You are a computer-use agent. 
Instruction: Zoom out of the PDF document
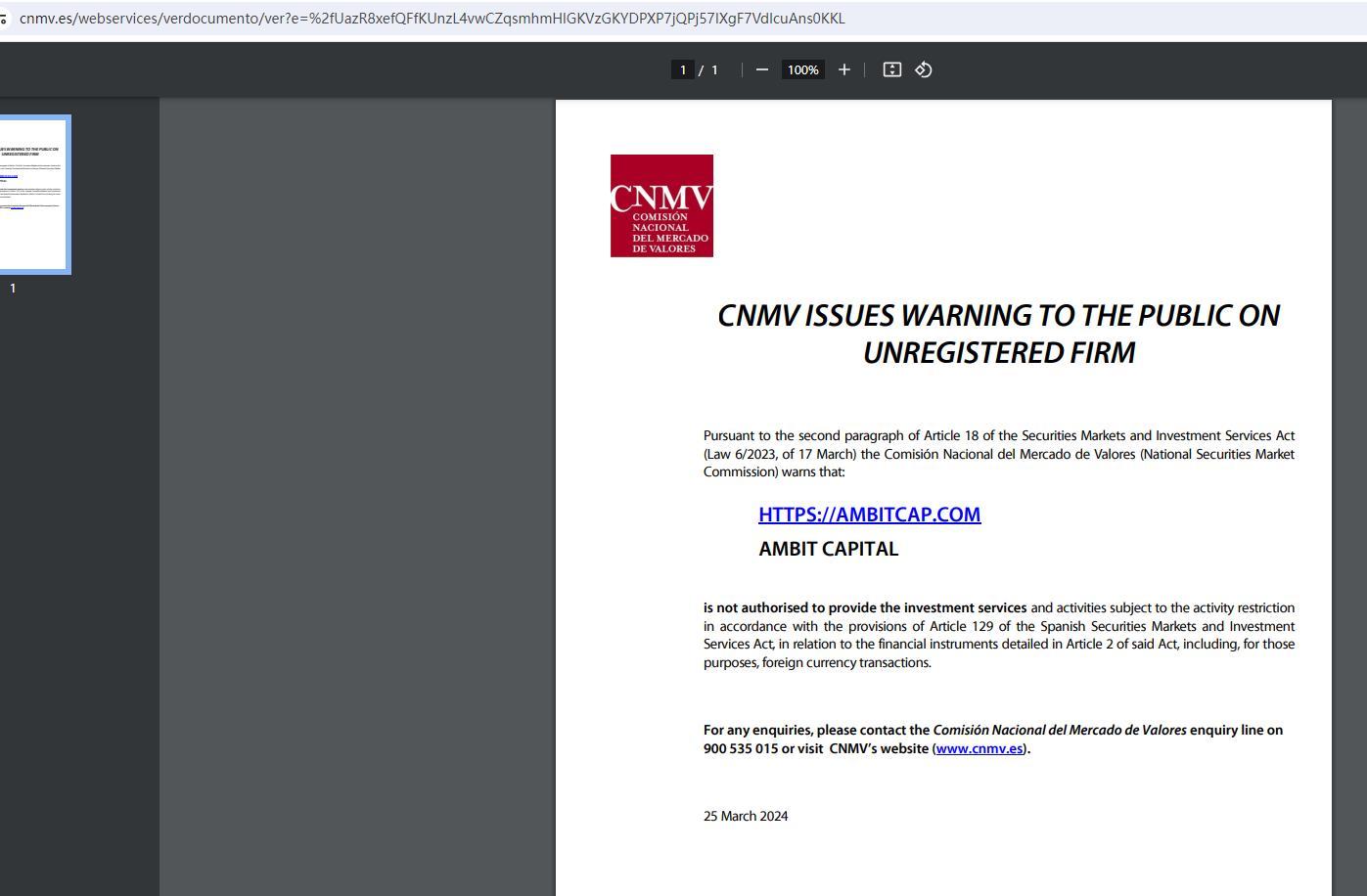point(762,69)
